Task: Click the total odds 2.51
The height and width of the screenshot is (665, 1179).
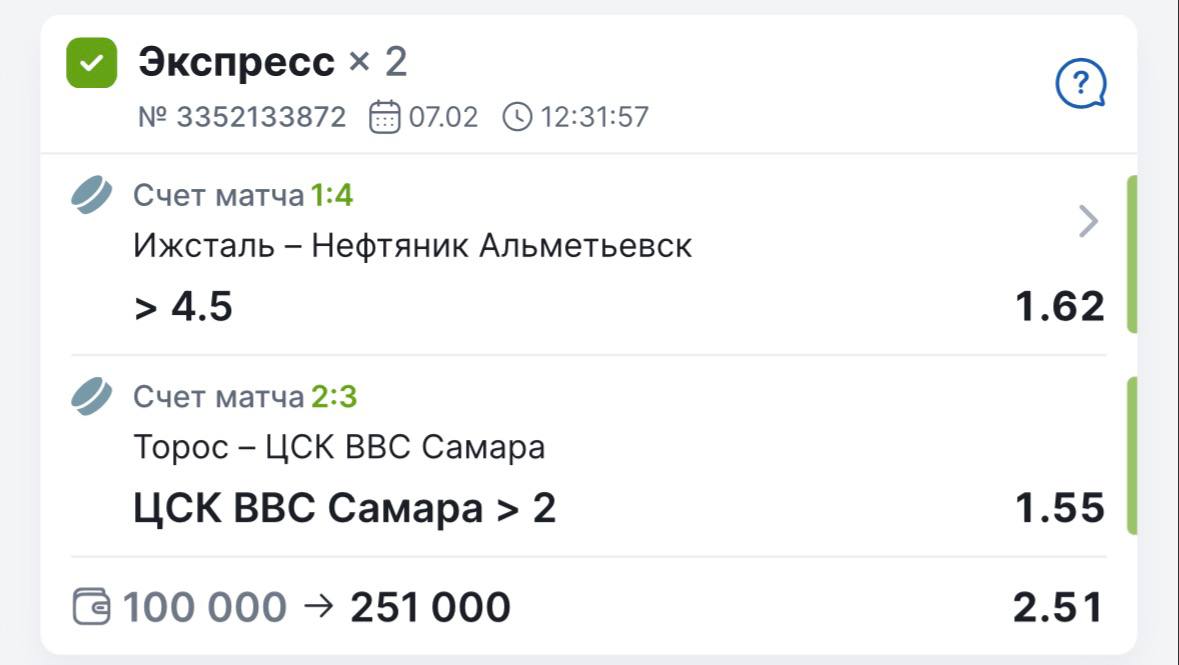Action: [x=1057, y=607]
